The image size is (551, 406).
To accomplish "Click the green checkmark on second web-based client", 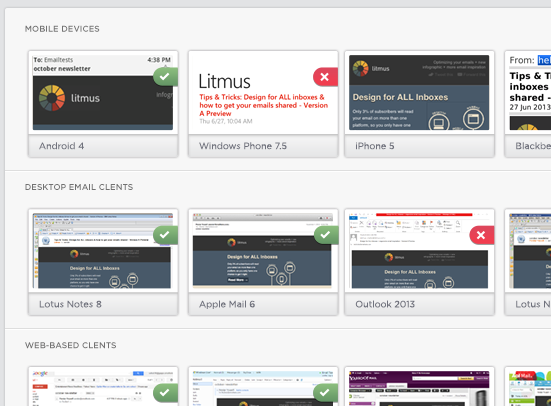I will click(326, 393).
